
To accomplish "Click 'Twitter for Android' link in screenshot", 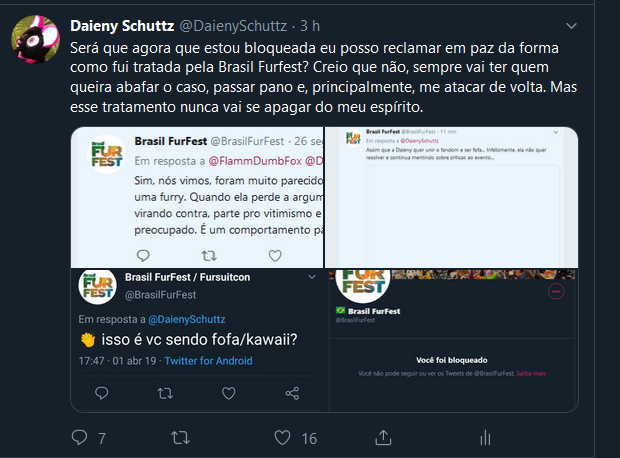I will [211, 360].
